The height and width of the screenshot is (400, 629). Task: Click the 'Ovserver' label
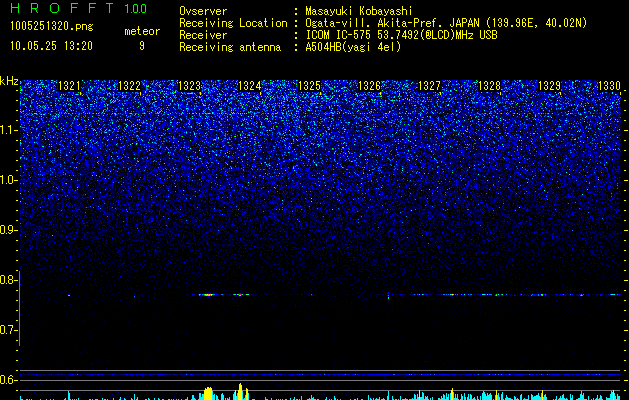pos(203,11)
